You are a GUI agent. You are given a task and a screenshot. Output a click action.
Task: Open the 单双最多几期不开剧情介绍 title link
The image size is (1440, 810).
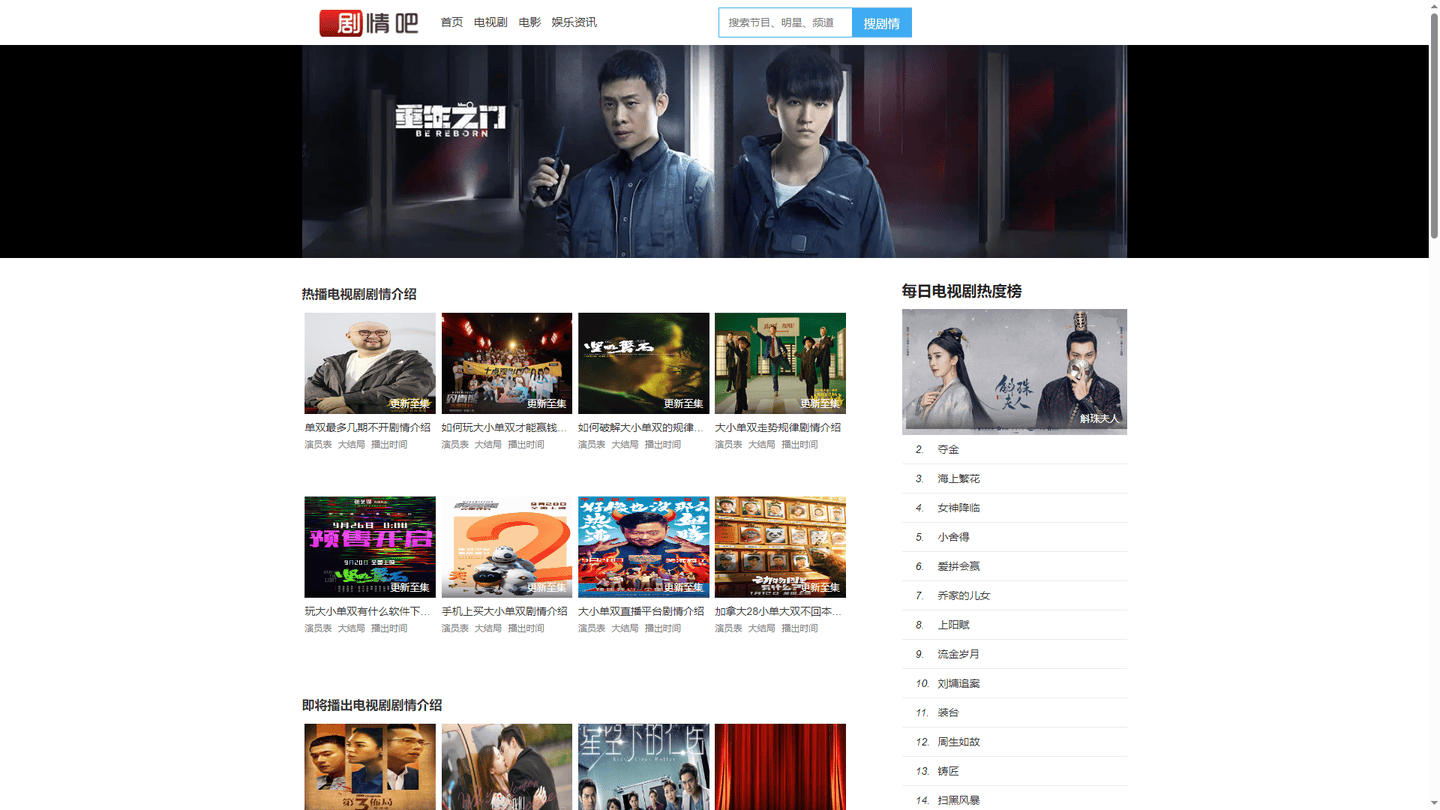click(368, 427)
